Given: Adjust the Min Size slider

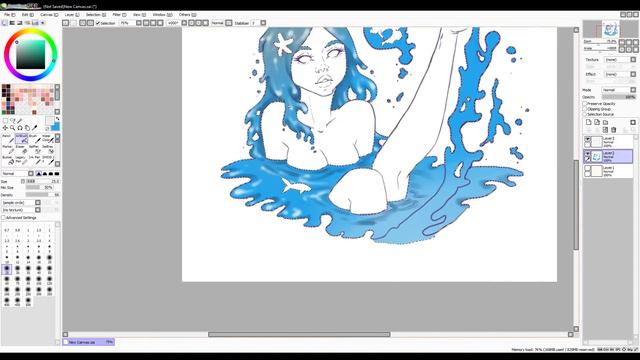Looking at the screenshot, I should point(40,188).
